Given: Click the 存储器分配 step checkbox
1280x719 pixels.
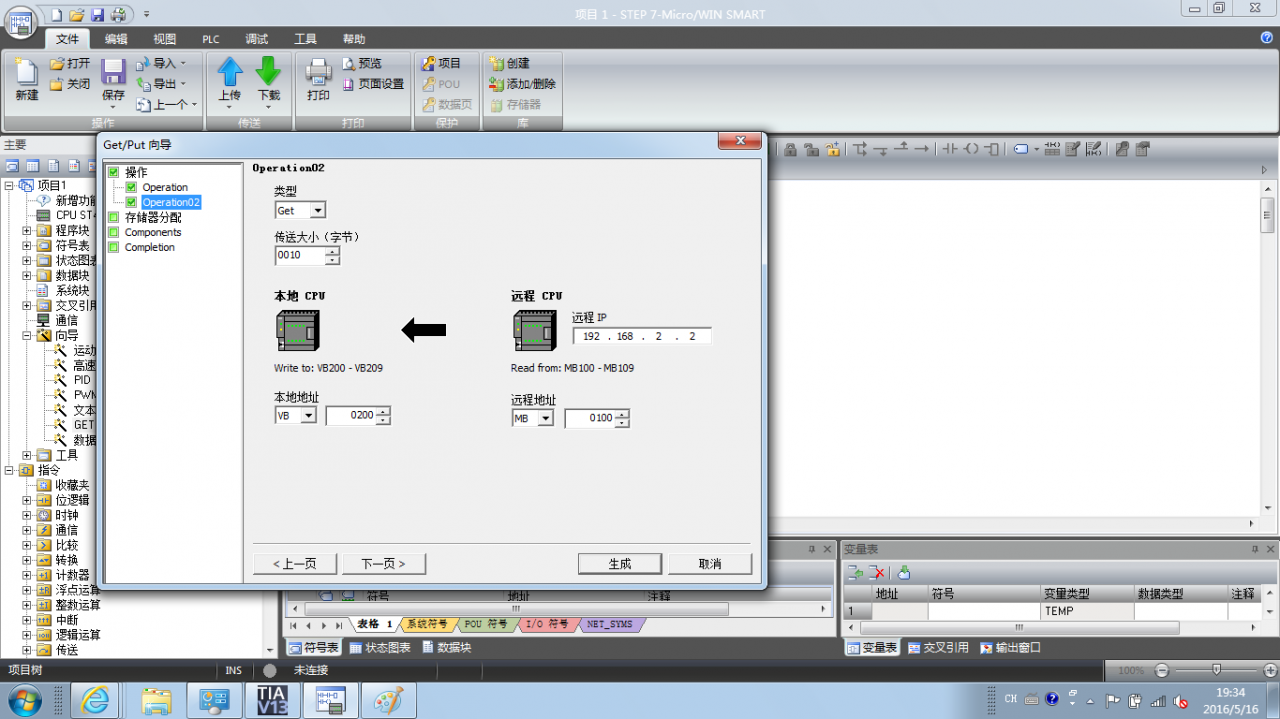Looking at the screenshot, I should (x=113, y=217).
